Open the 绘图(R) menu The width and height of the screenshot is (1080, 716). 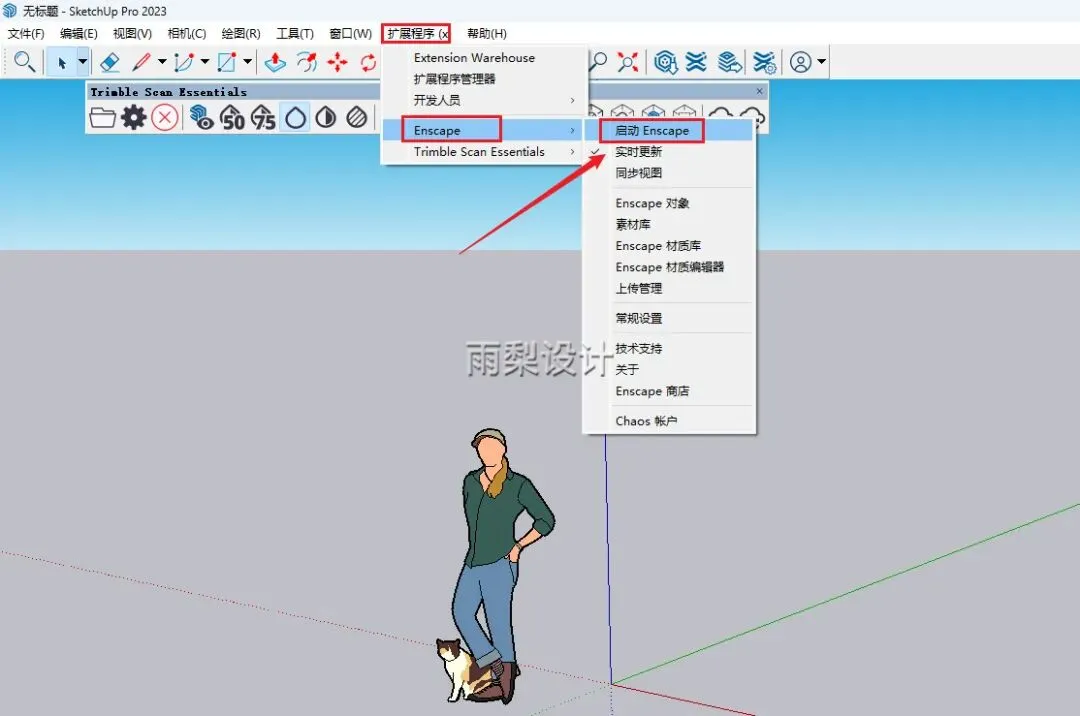click(x=241, y=34)
